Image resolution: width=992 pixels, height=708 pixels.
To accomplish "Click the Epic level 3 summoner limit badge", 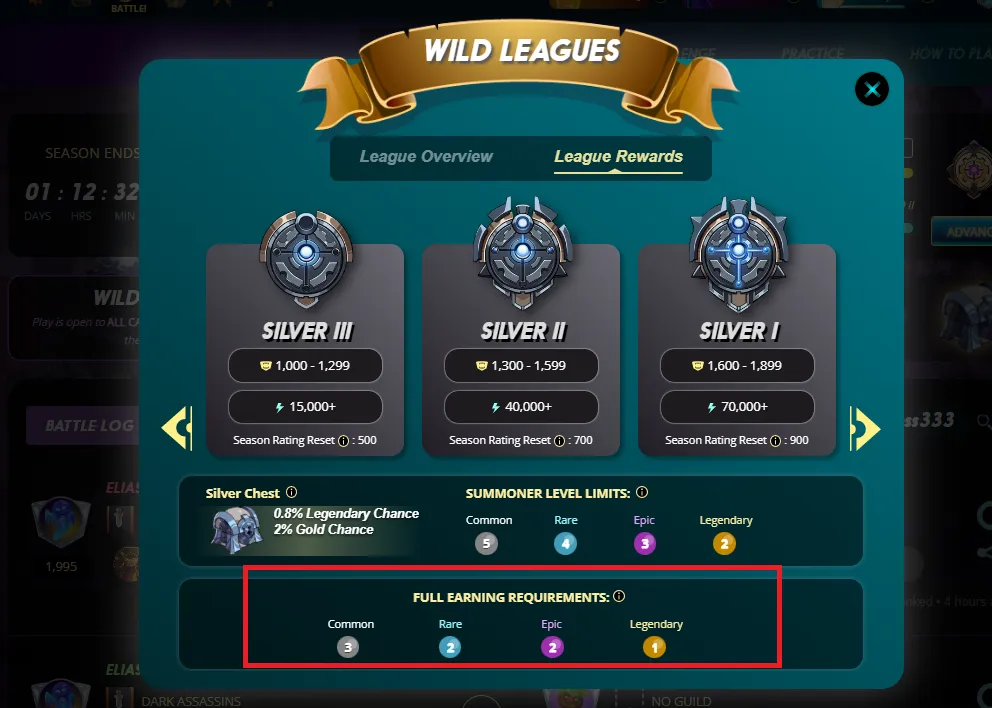I will pyautogui.click(x=645, y=543).
